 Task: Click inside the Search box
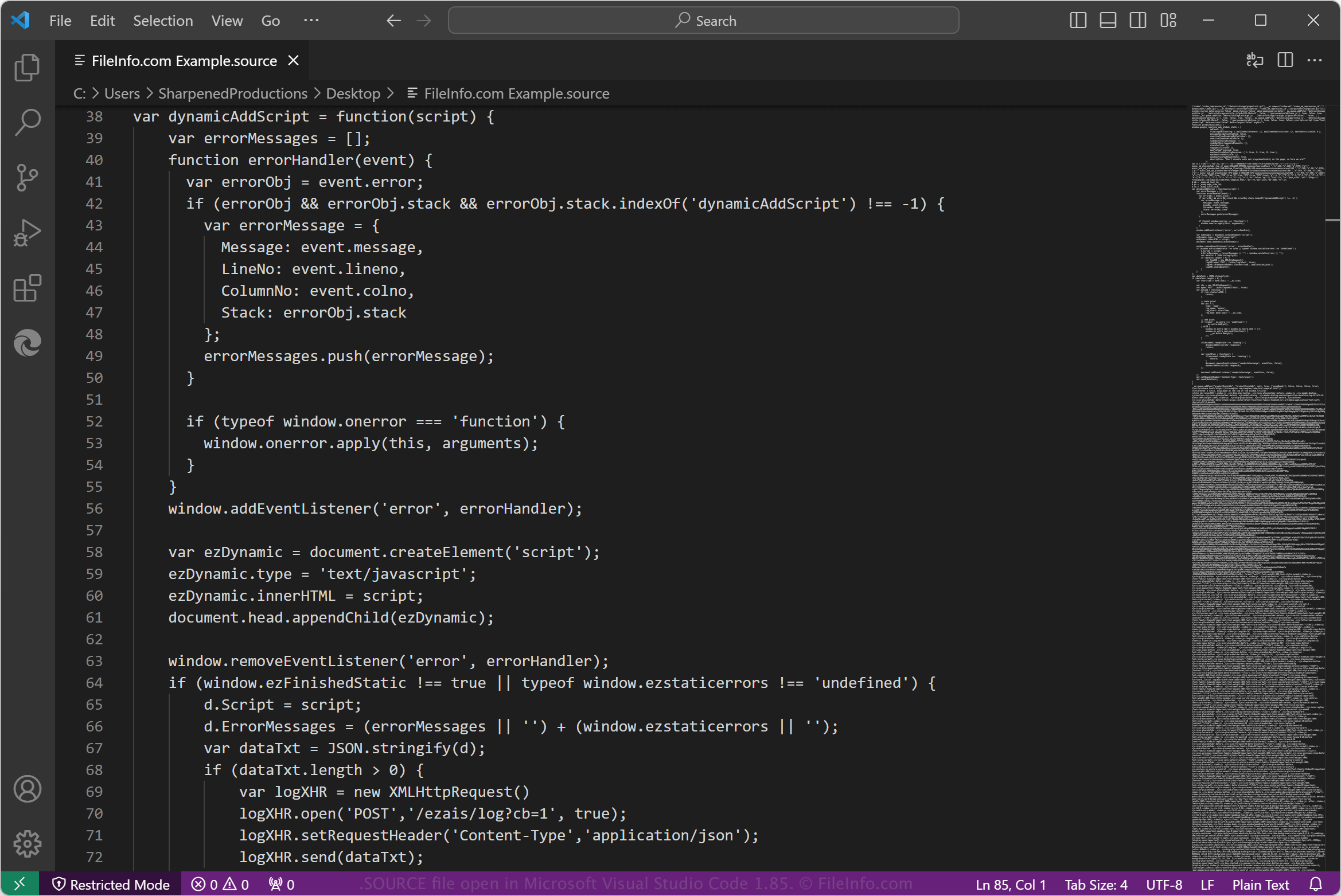pyautogui.click(x=704, y=20)
